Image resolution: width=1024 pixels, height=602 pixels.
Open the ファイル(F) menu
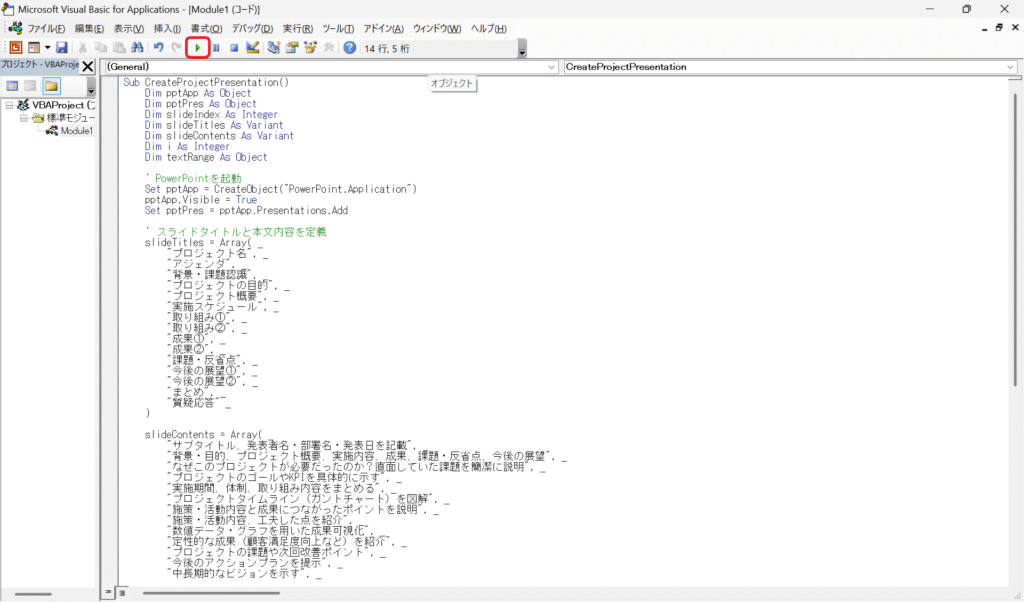coord(46,29)
